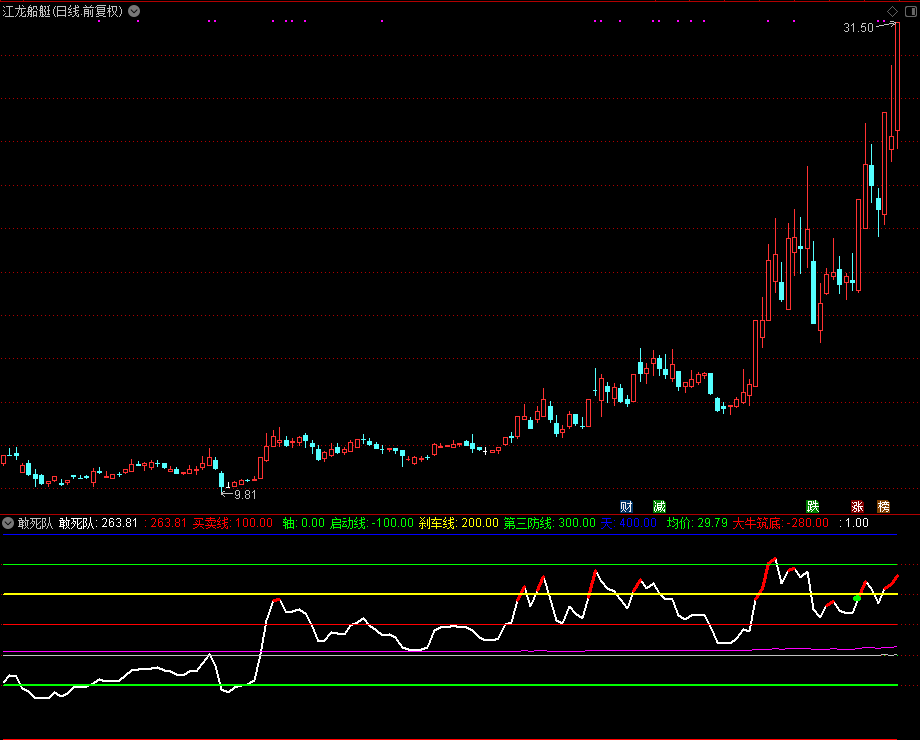Open the 榜 ranking list marker
This screenshot has height=740, width=920.
click(x=883, y=506)
